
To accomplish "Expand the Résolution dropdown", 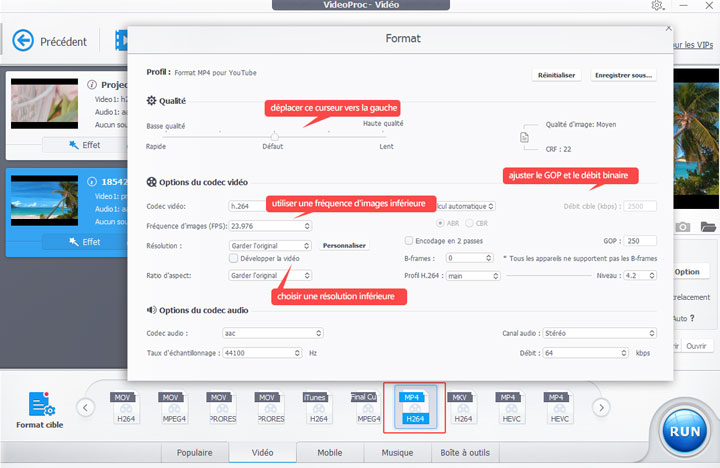I will pos(270,246).
